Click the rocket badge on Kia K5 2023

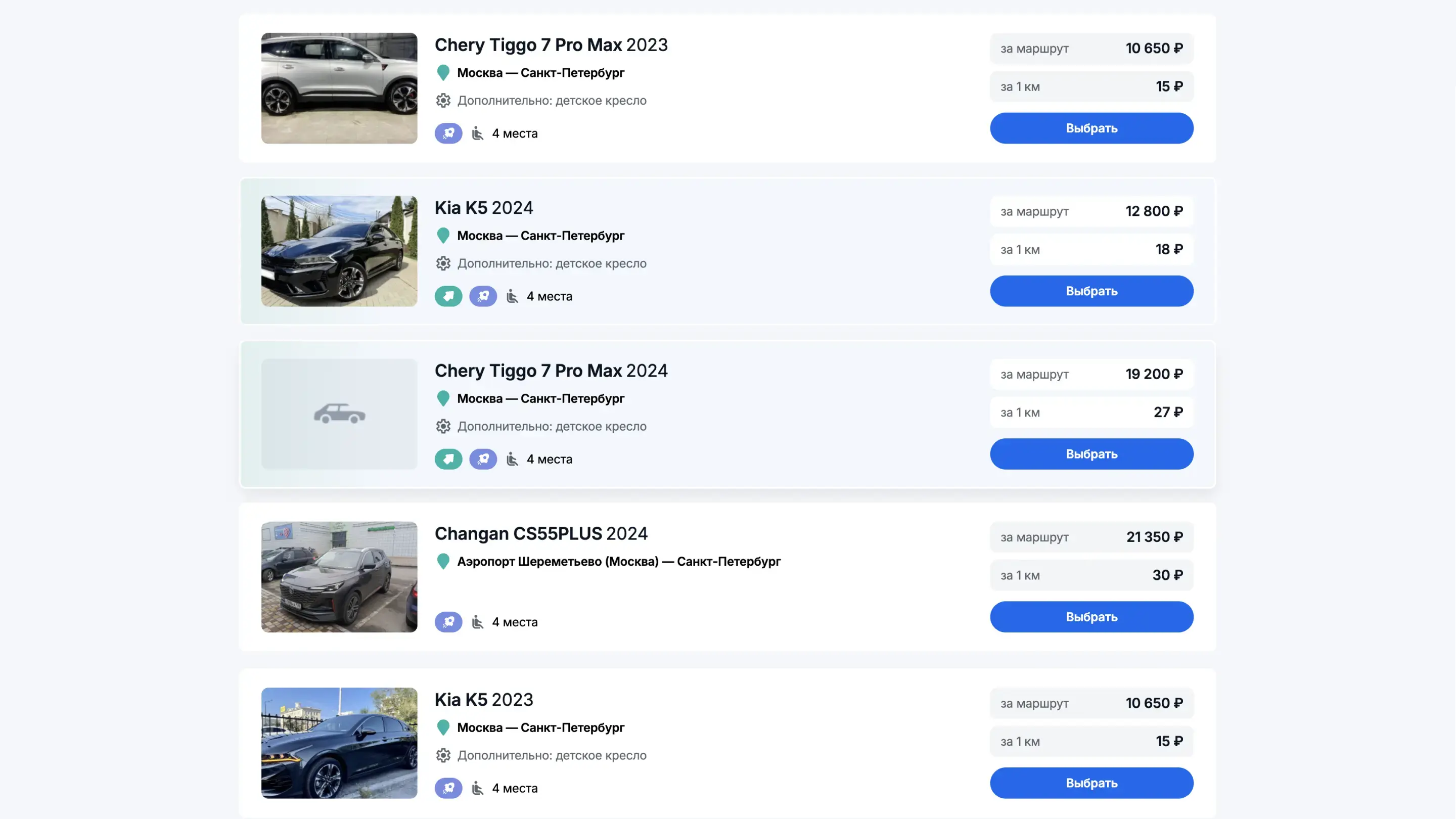448,788
